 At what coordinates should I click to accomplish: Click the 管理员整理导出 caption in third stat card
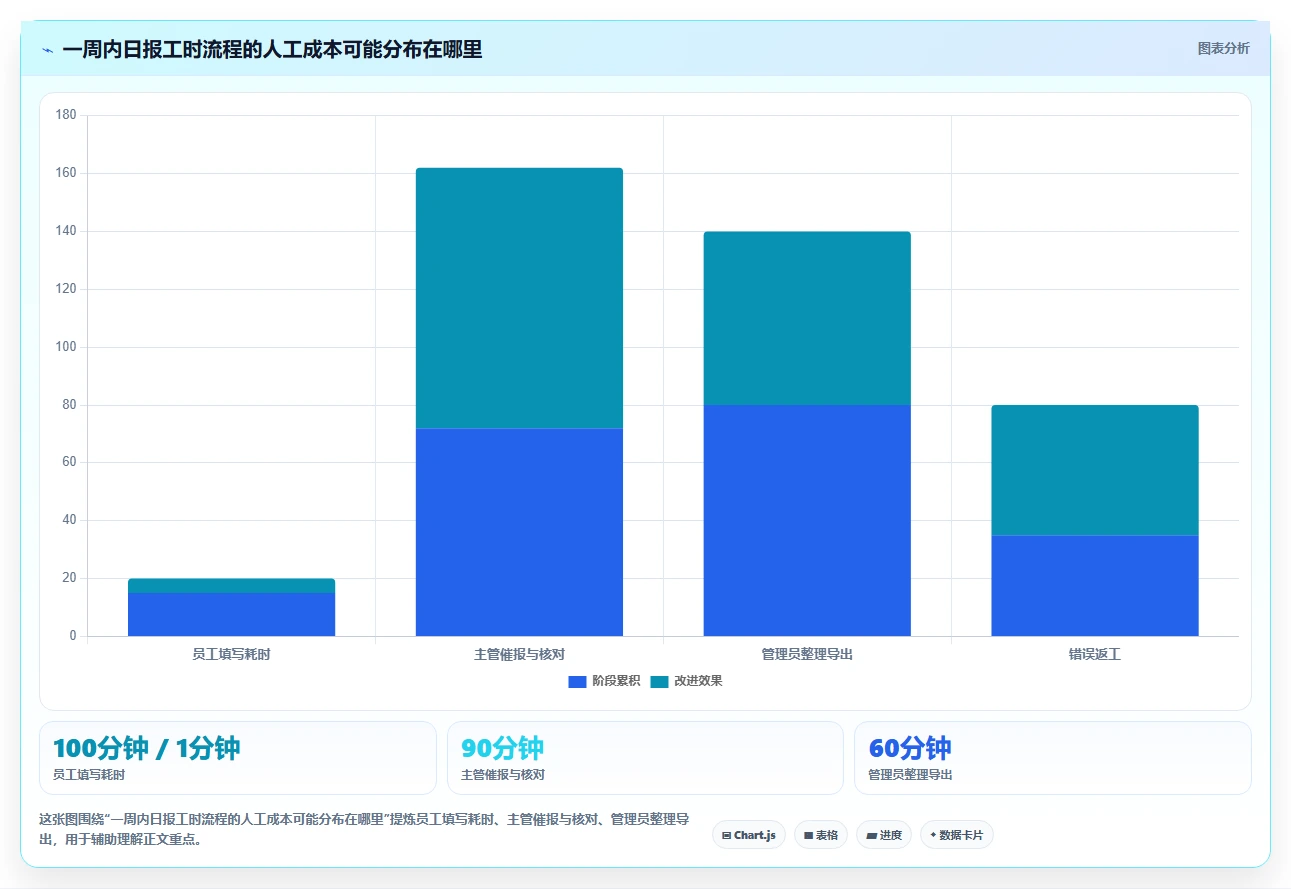click(x=910, y=775)
